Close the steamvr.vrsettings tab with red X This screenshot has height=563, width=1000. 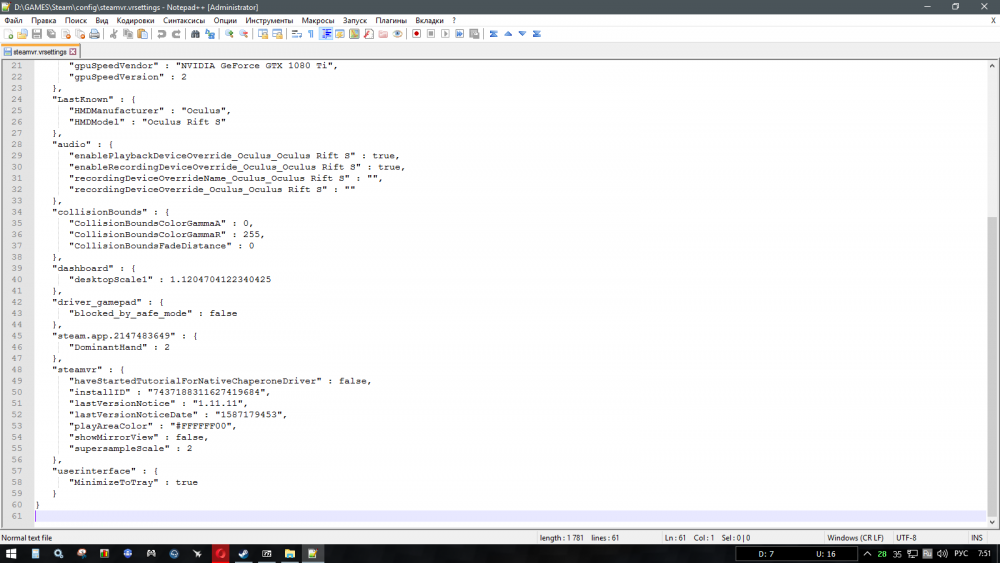click(x=73, y=52)
